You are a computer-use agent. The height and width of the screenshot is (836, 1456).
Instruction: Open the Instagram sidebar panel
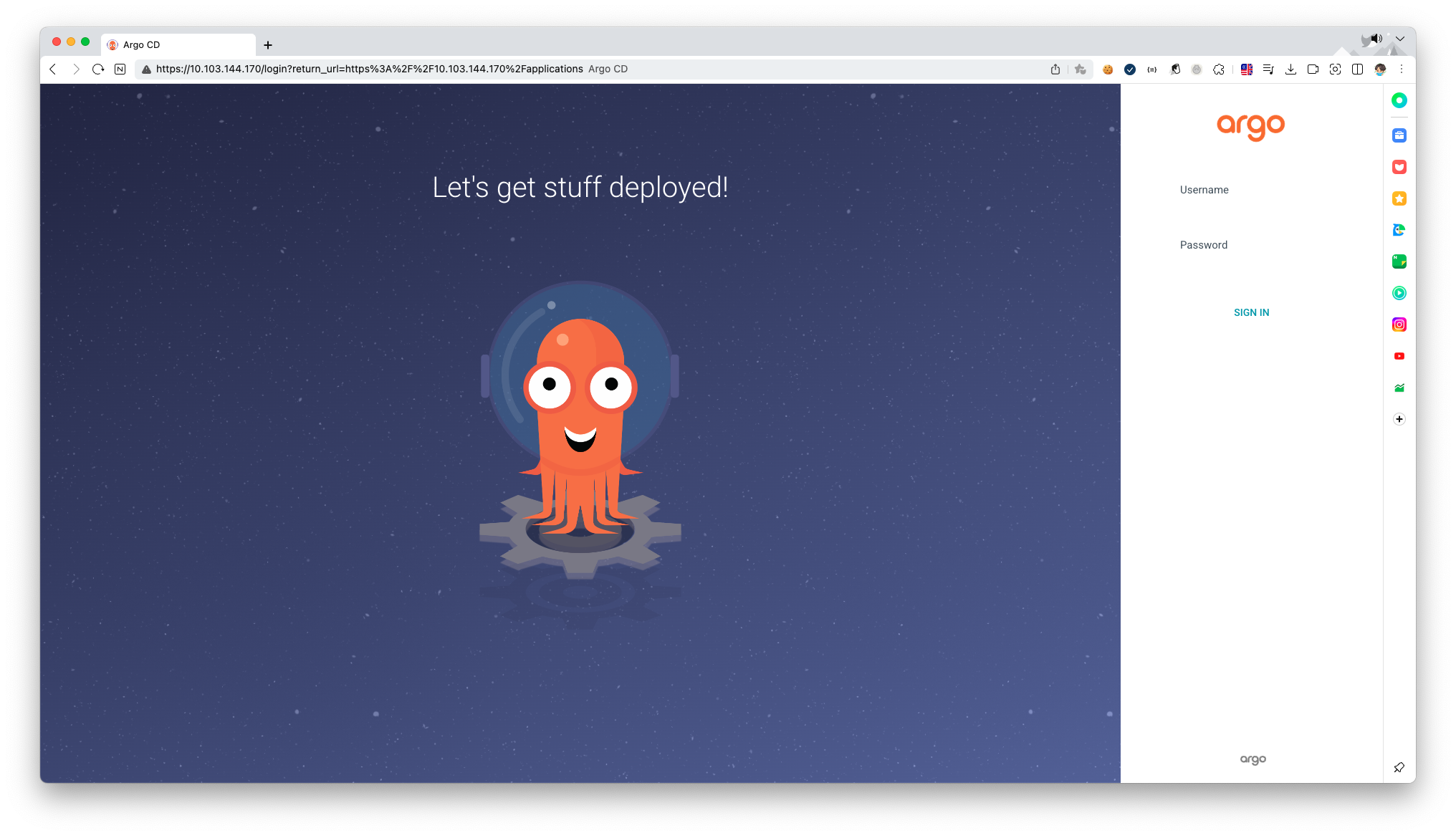pos(1399,325)
